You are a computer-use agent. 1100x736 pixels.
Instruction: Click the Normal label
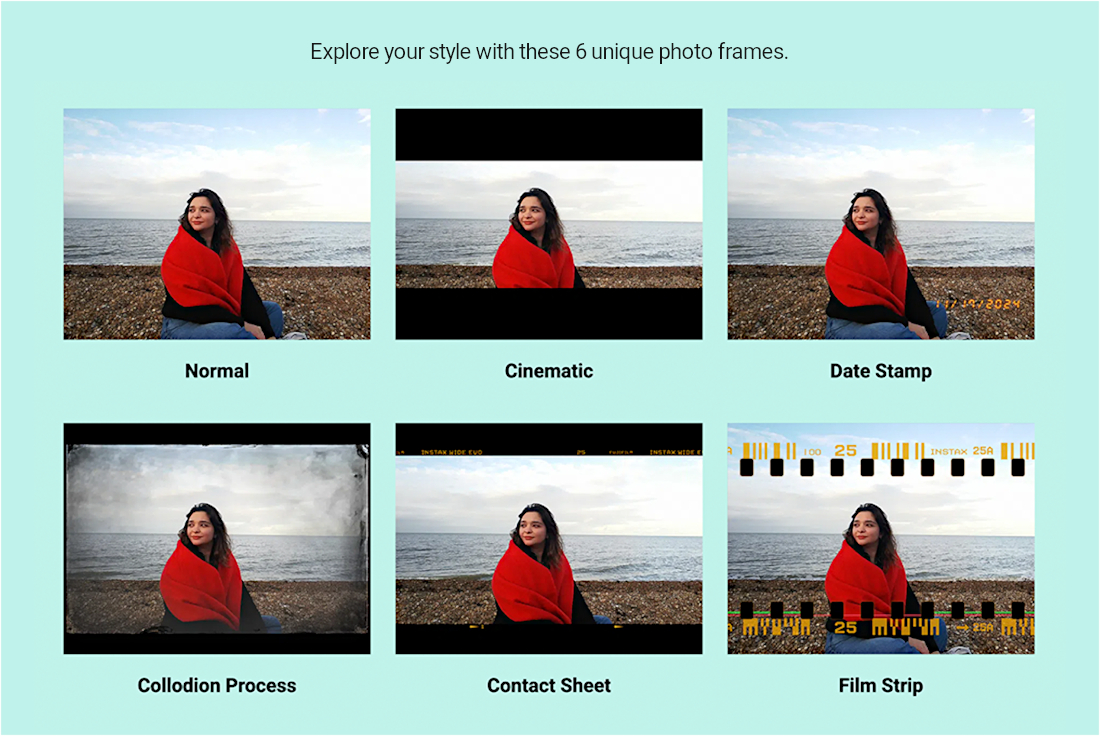(217, 371)
